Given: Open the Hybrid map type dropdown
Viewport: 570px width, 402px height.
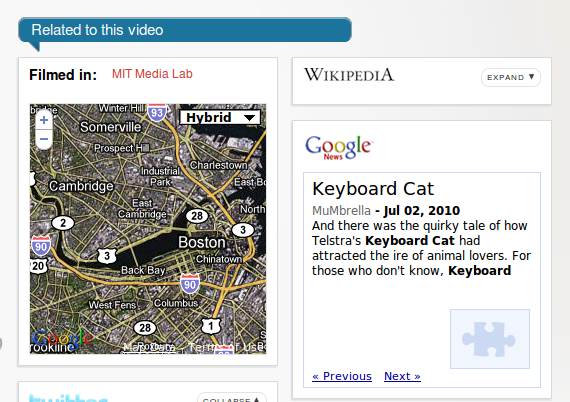Looking at the screenshot, I should [220, 117].
